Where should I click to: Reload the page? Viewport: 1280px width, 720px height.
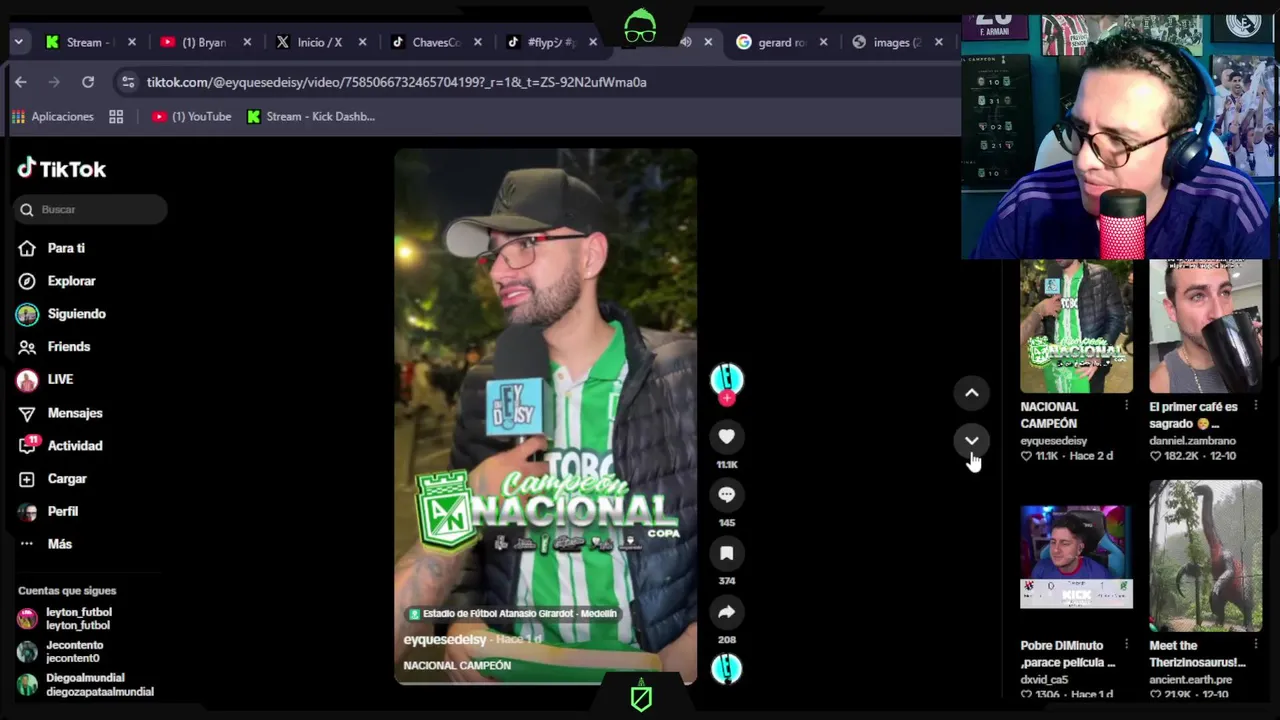point(88,82)
